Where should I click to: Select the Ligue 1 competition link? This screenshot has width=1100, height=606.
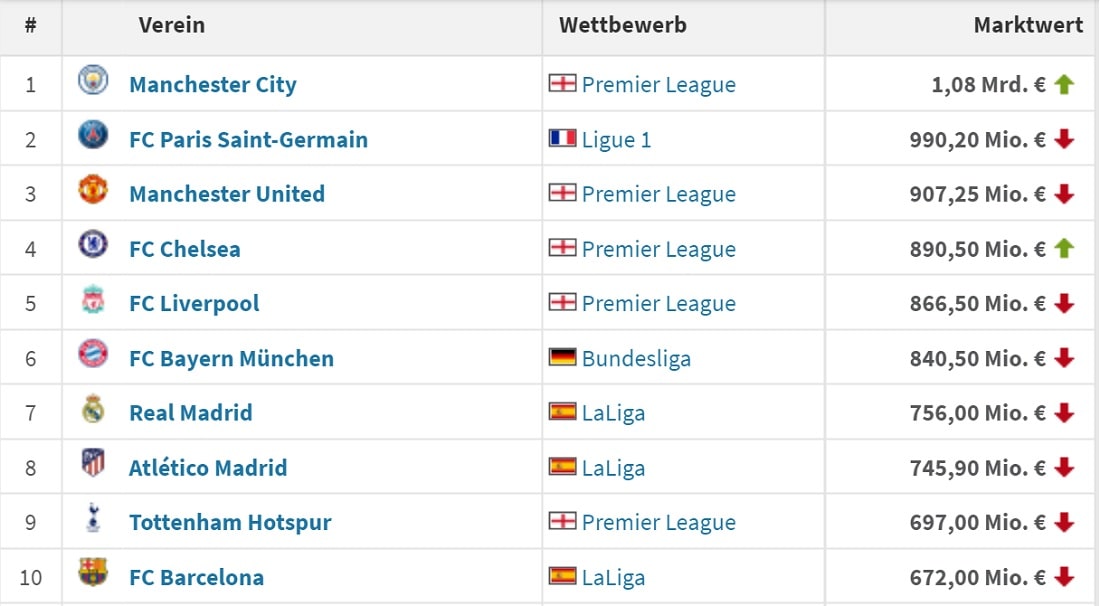616,140
